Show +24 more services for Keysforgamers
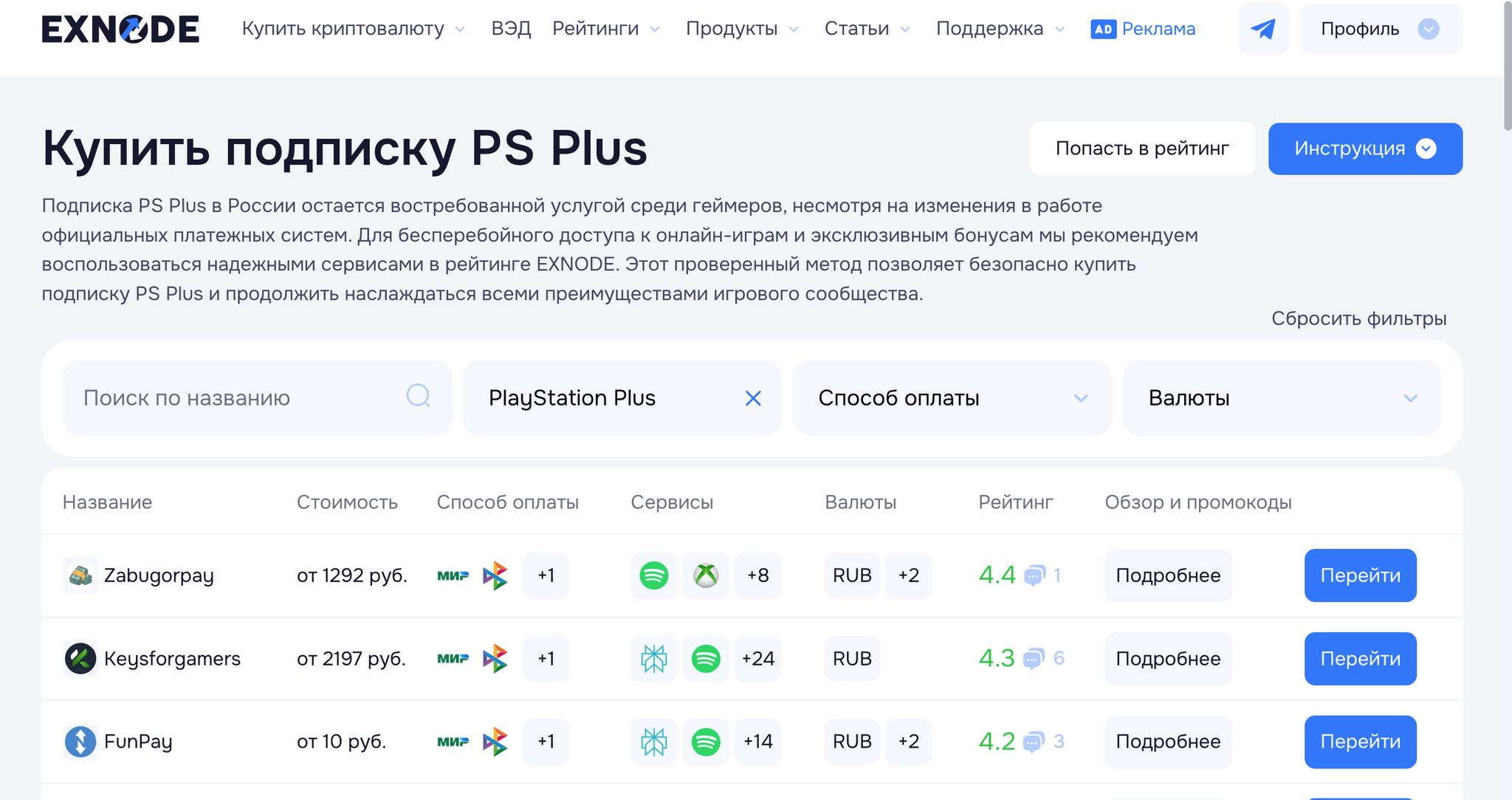This screenshot has width=1512, height=800. click(x=757, y=658)
